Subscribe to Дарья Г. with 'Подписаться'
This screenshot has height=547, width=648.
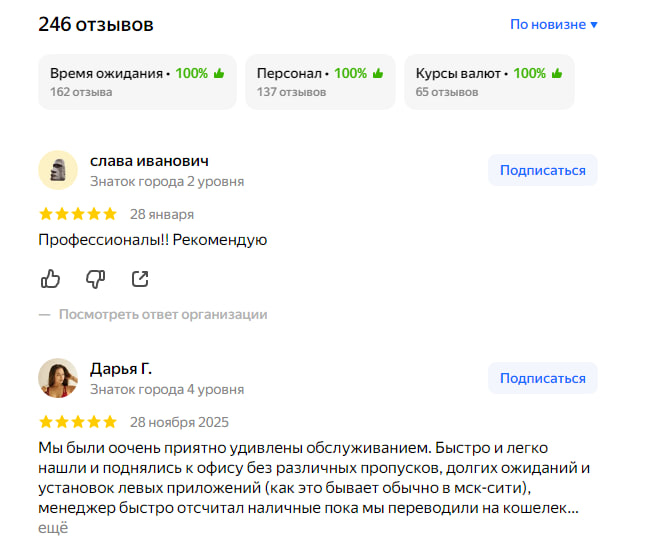542,378
